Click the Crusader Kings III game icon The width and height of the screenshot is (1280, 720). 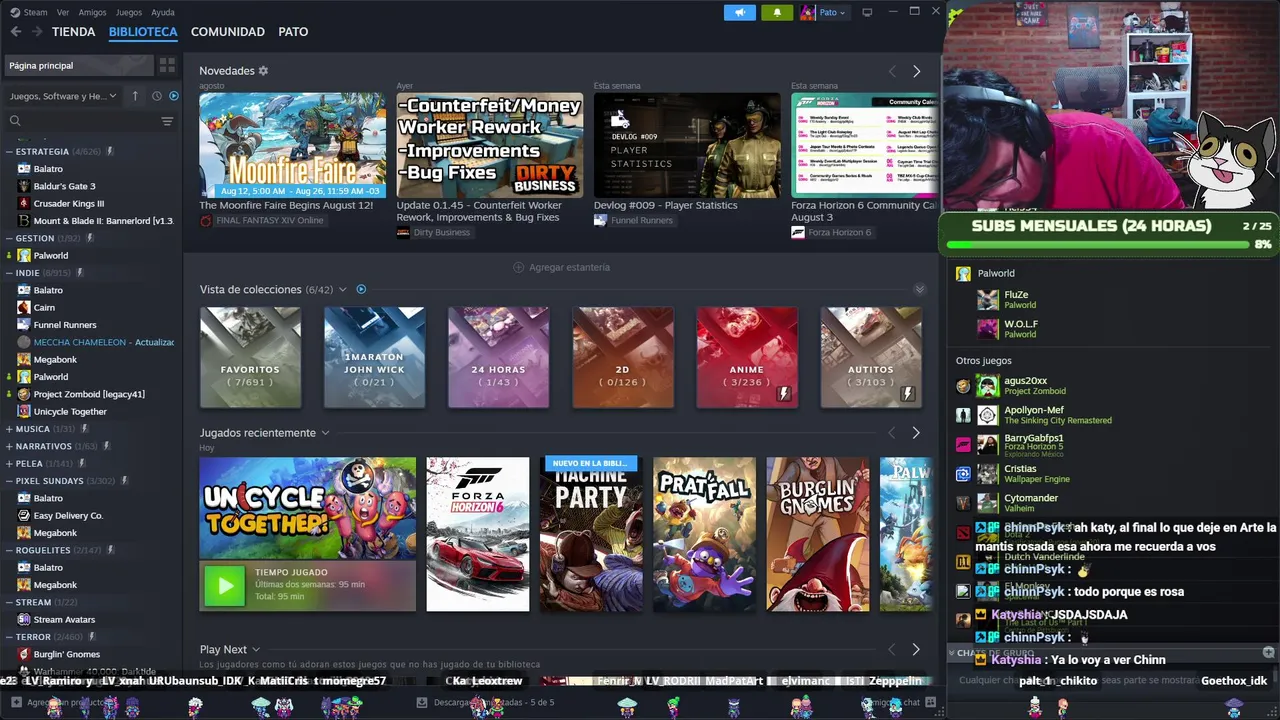pos(24,203)
